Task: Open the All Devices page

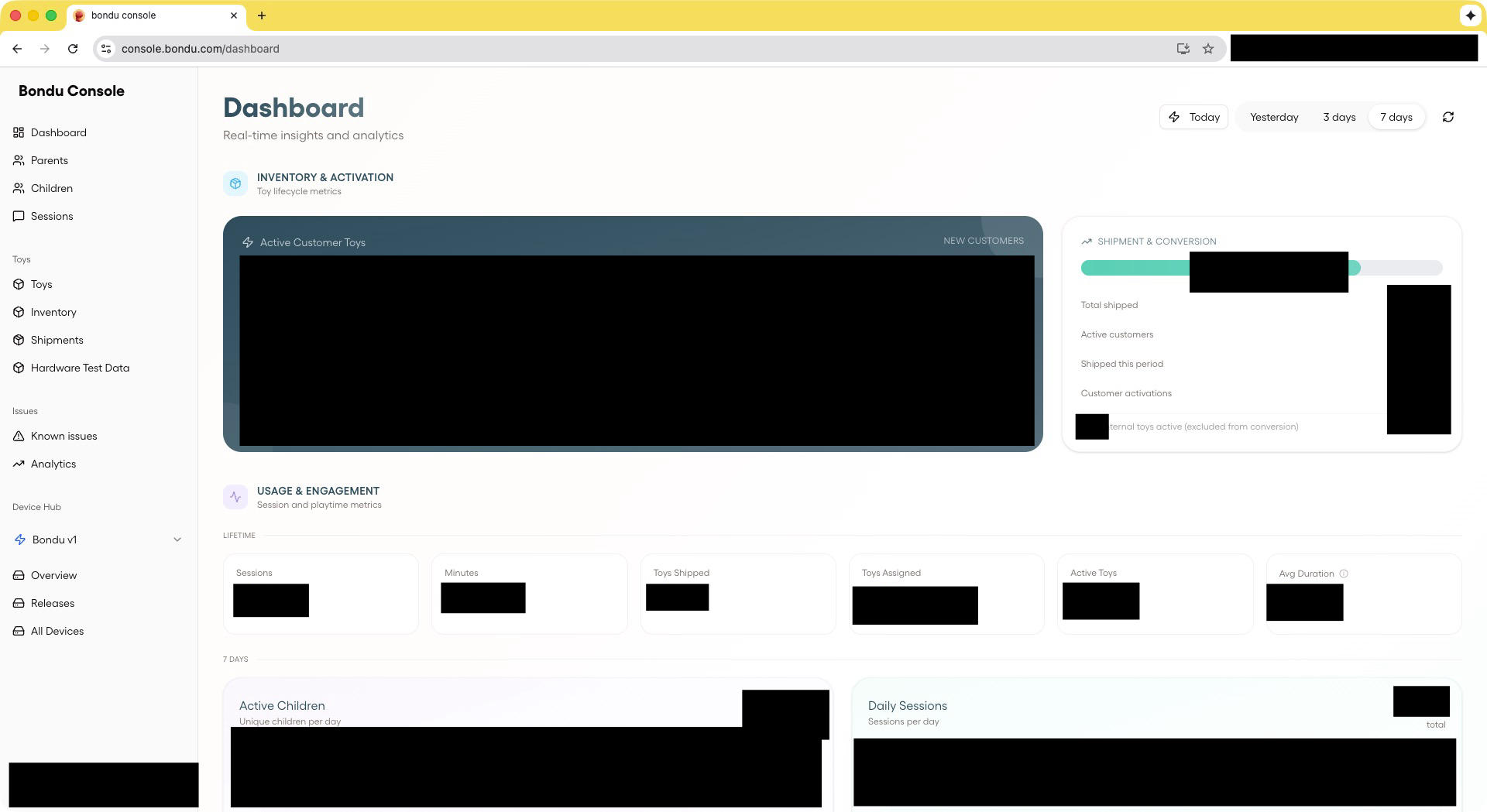Action: coord(19,631)
